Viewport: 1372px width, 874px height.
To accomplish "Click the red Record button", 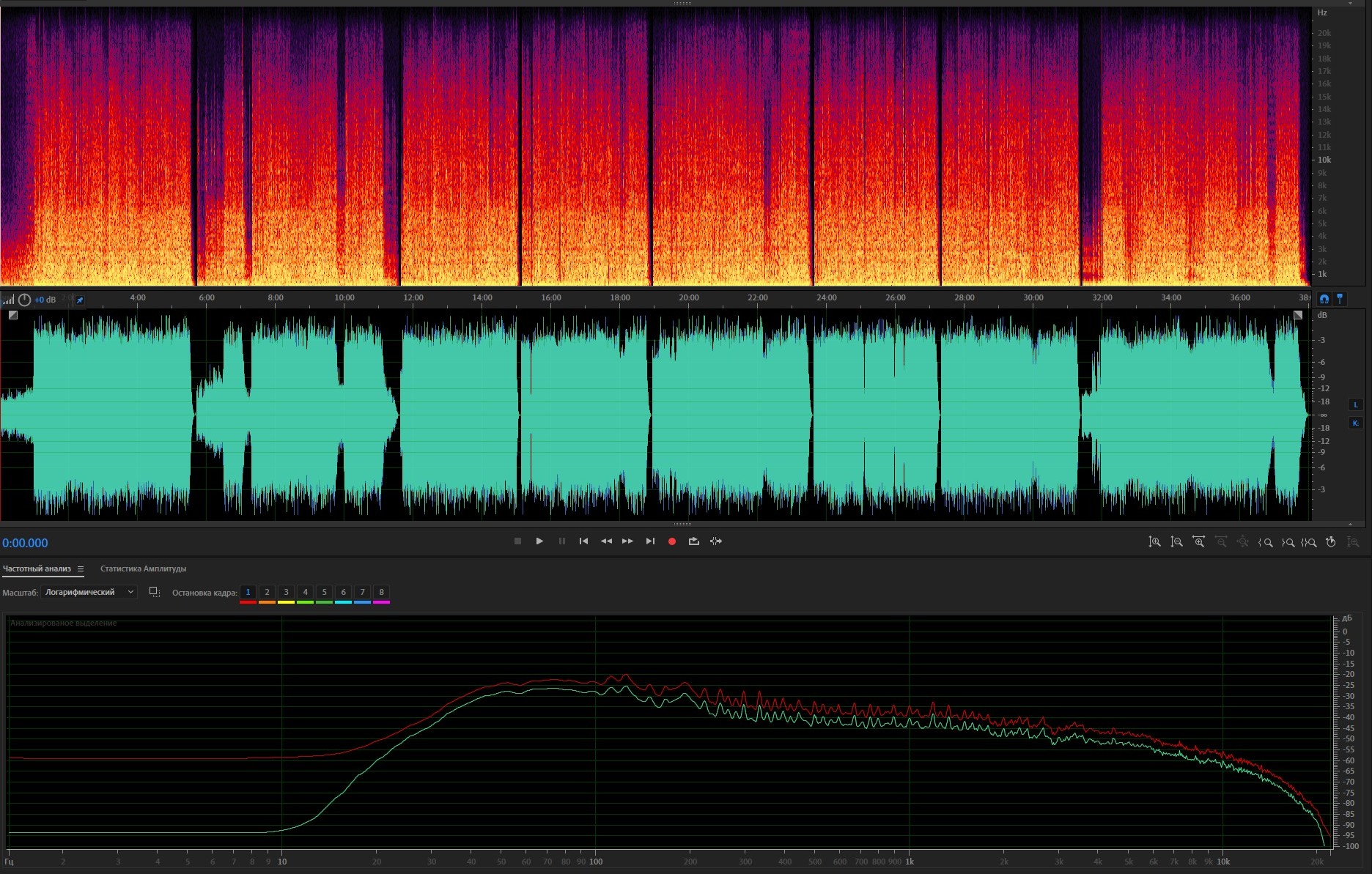I will (671, 541).
